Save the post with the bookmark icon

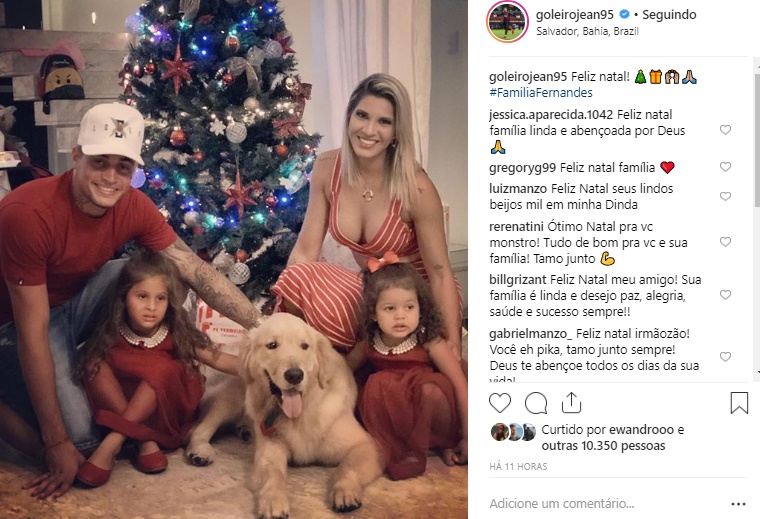pyautogui.click(x=739, y=403)
